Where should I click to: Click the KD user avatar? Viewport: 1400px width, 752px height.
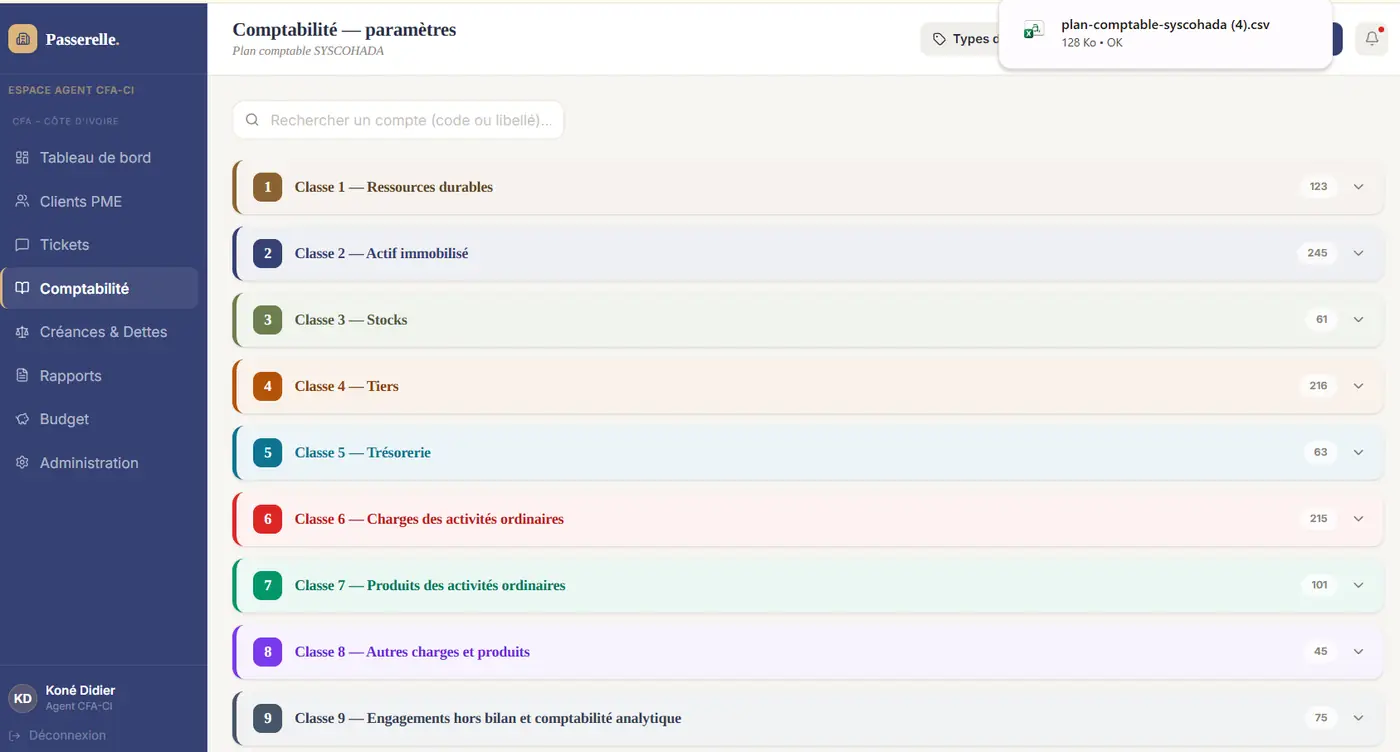click(x=23, y=698)
